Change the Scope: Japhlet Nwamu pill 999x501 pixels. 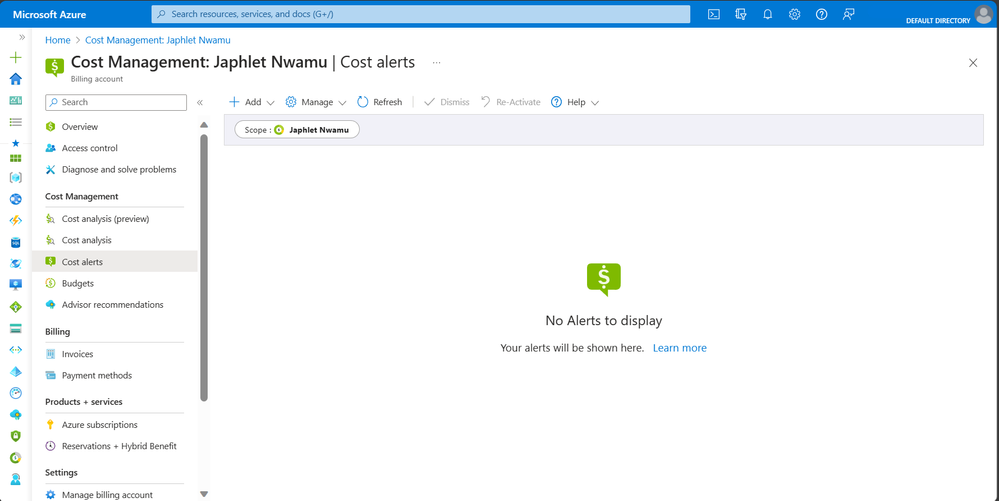pyautogui.click(x=297, y=129)
